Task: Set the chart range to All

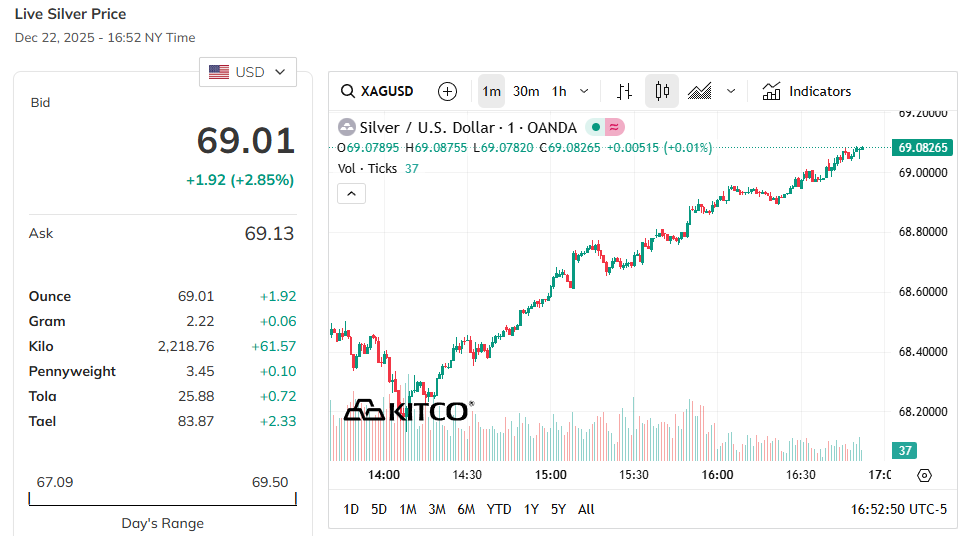Action: click(586, 509)
